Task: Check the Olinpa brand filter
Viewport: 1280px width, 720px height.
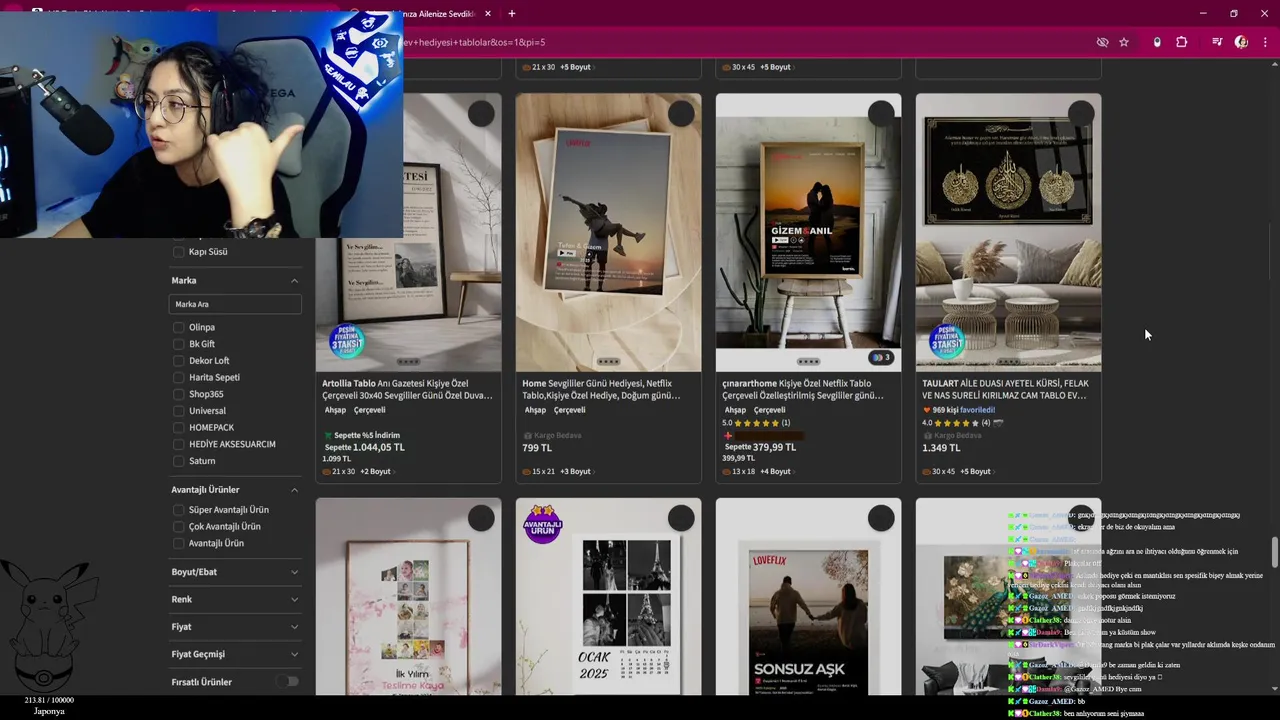Action: click(x=179, y=327)
